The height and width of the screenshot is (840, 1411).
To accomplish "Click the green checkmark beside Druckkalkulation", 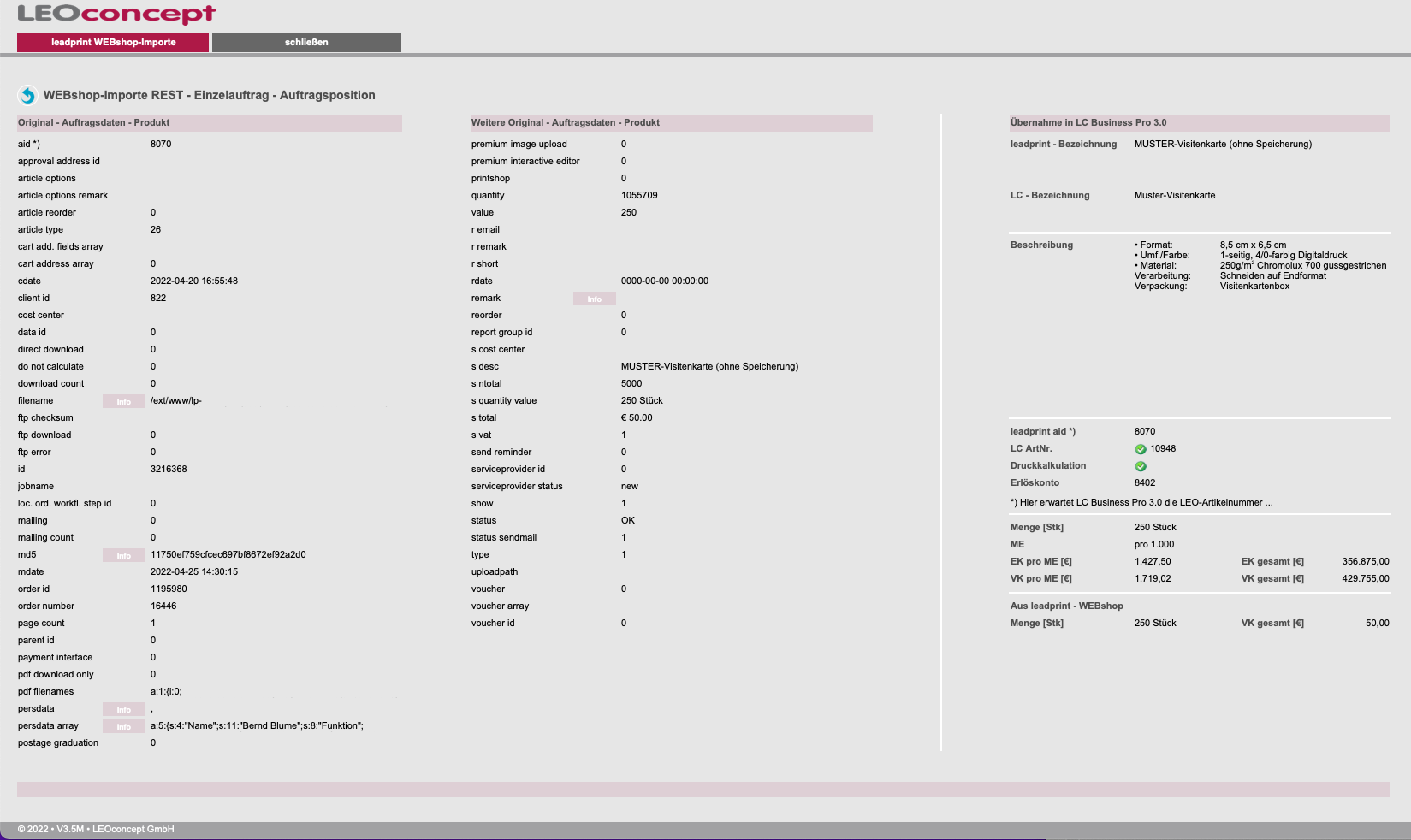I will click(1141, 466).
